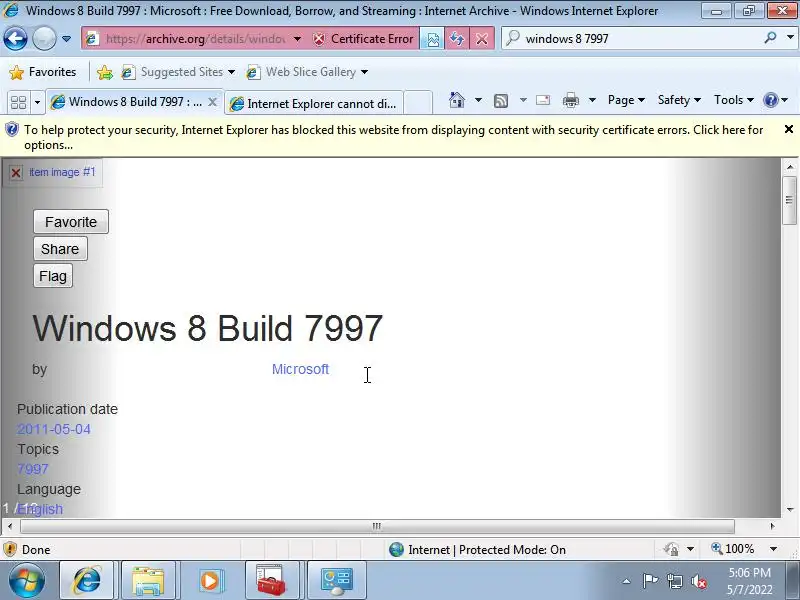Image resolution: width=800 pixels, height=600 pixels.
Task: Open the Safety menu
Action: 679,100
